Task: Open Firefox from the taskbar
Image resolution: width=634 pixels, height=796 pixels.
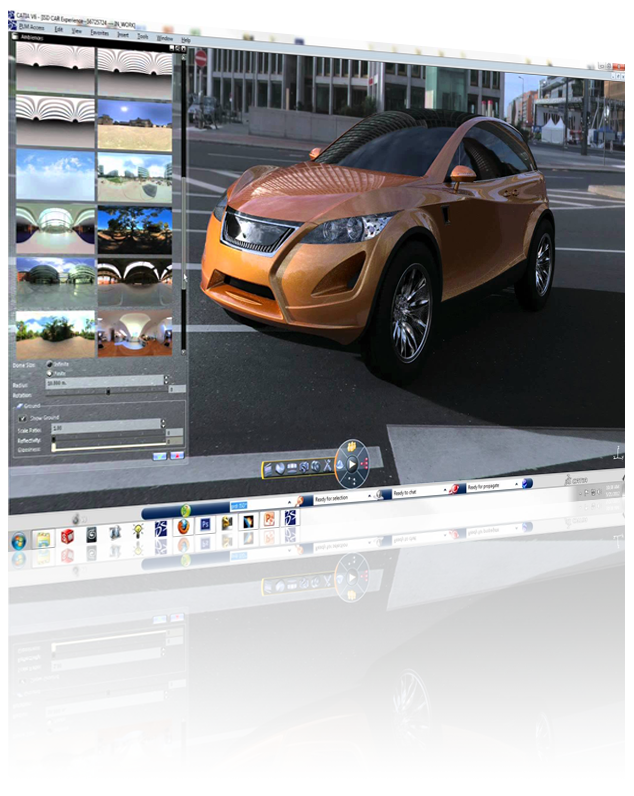Action: [183, 524]
